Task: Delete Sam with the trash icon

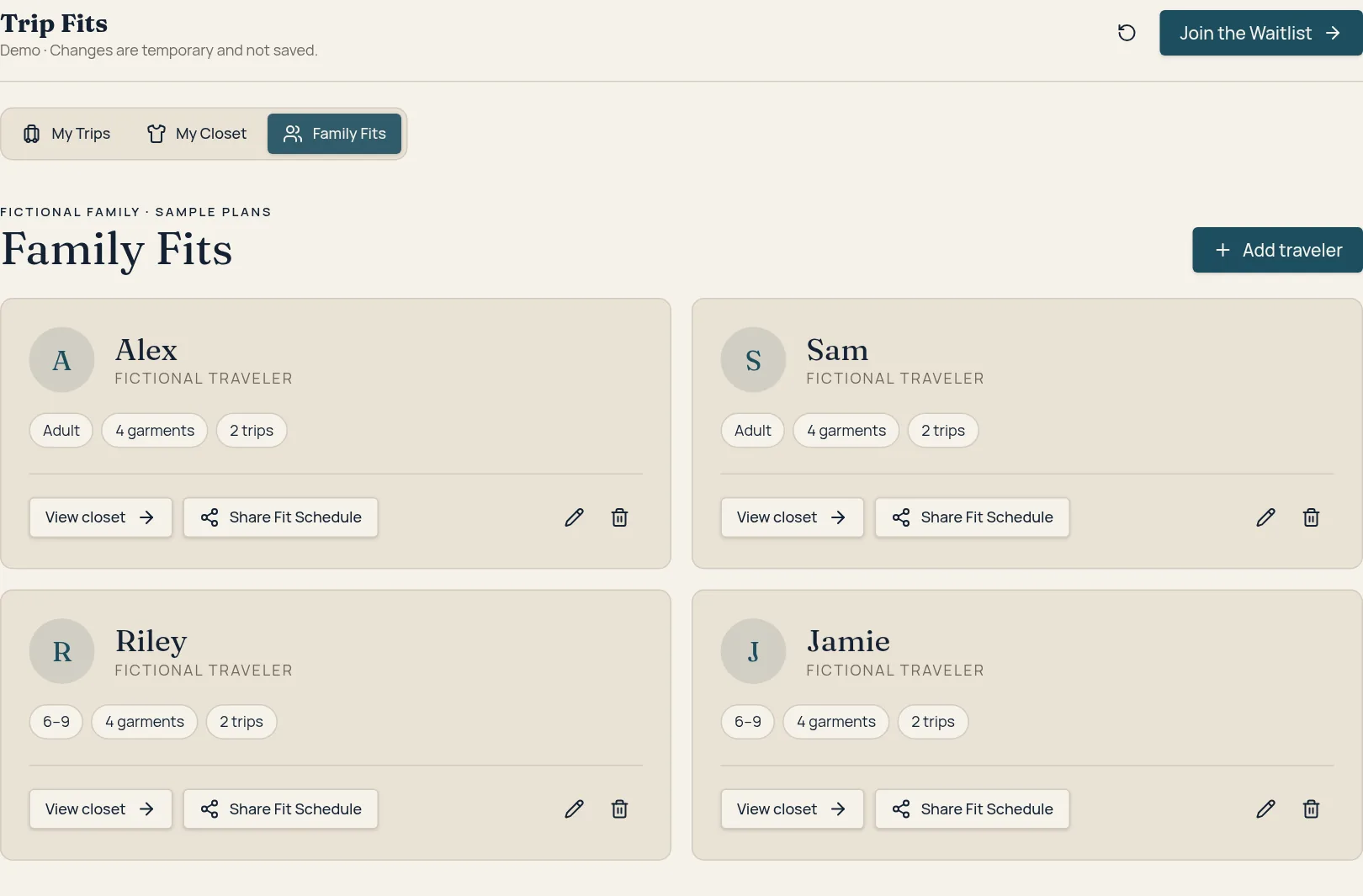Action: pos(1311,517)
